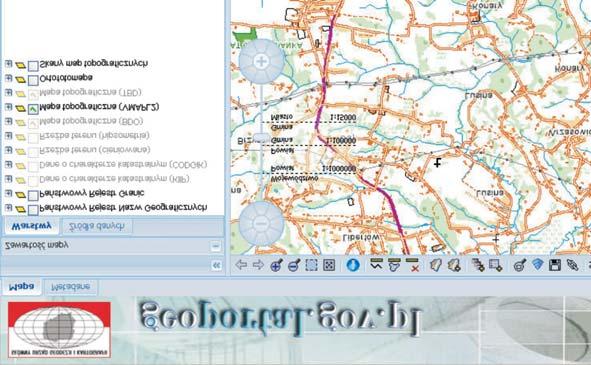Click the round minus zoom dial on map
The image size is (591, 365).
point(261,224)
